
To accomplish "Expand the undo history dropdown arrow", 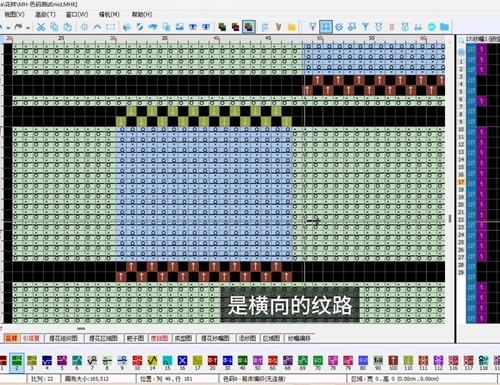I will 8,28.
